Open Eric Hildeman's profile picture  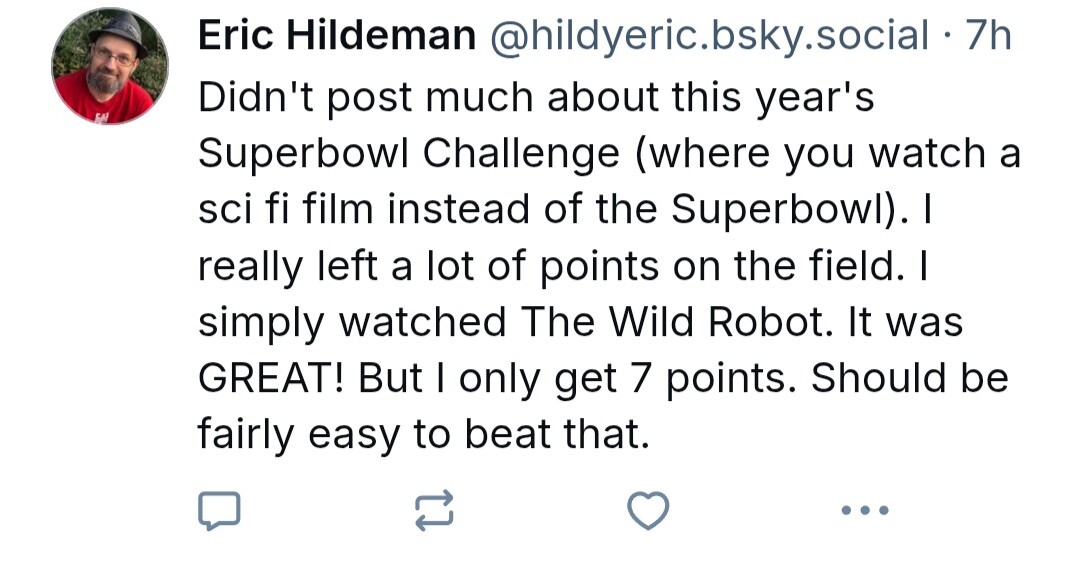click(110, 66)
